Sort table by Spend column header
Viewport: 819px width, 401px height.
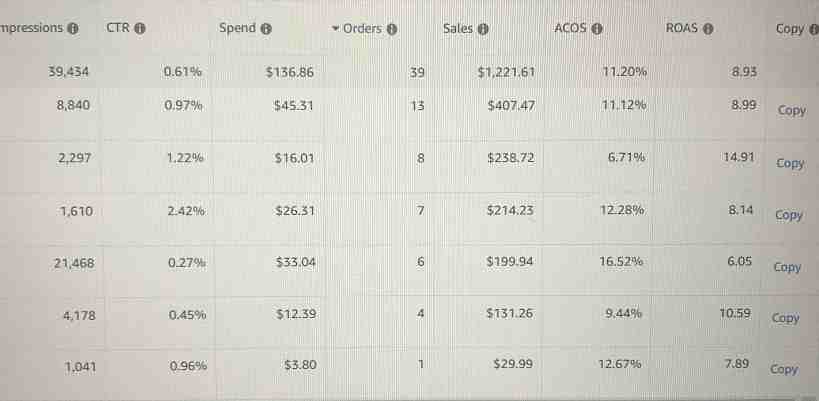point(237,28)
